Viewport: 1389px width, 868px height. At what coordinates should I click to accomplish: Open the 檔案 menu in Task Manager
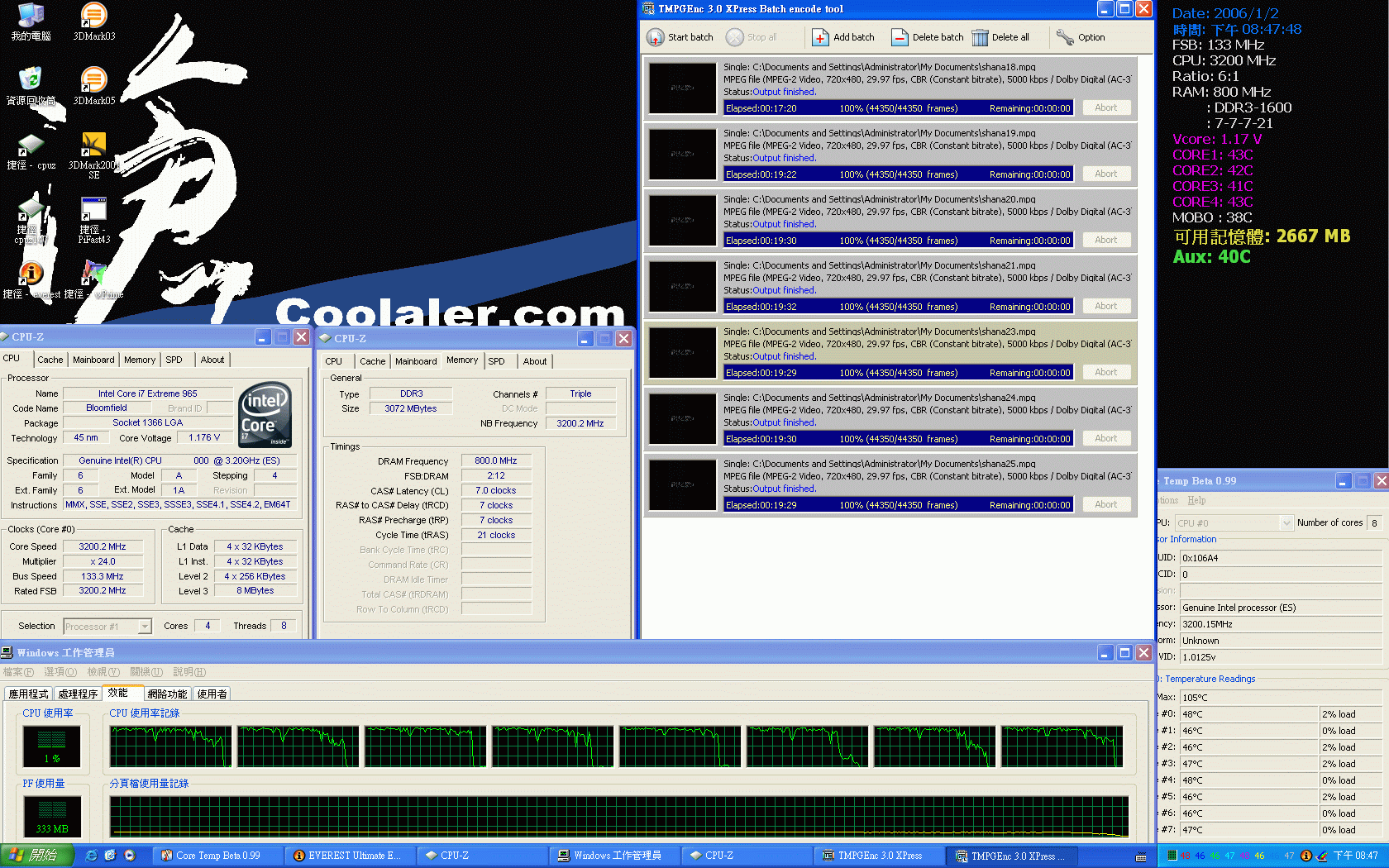[x=19, y=672]
